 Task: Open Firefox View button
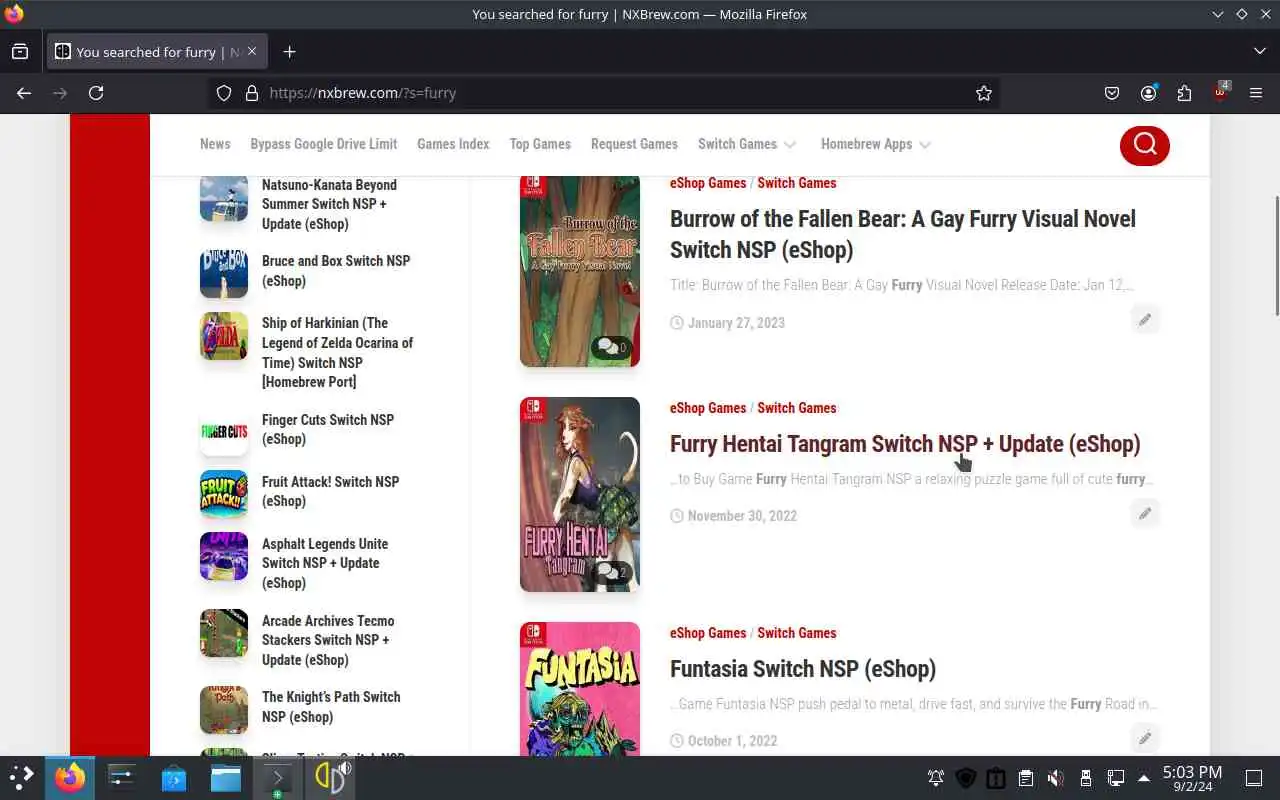coord(20,52)
